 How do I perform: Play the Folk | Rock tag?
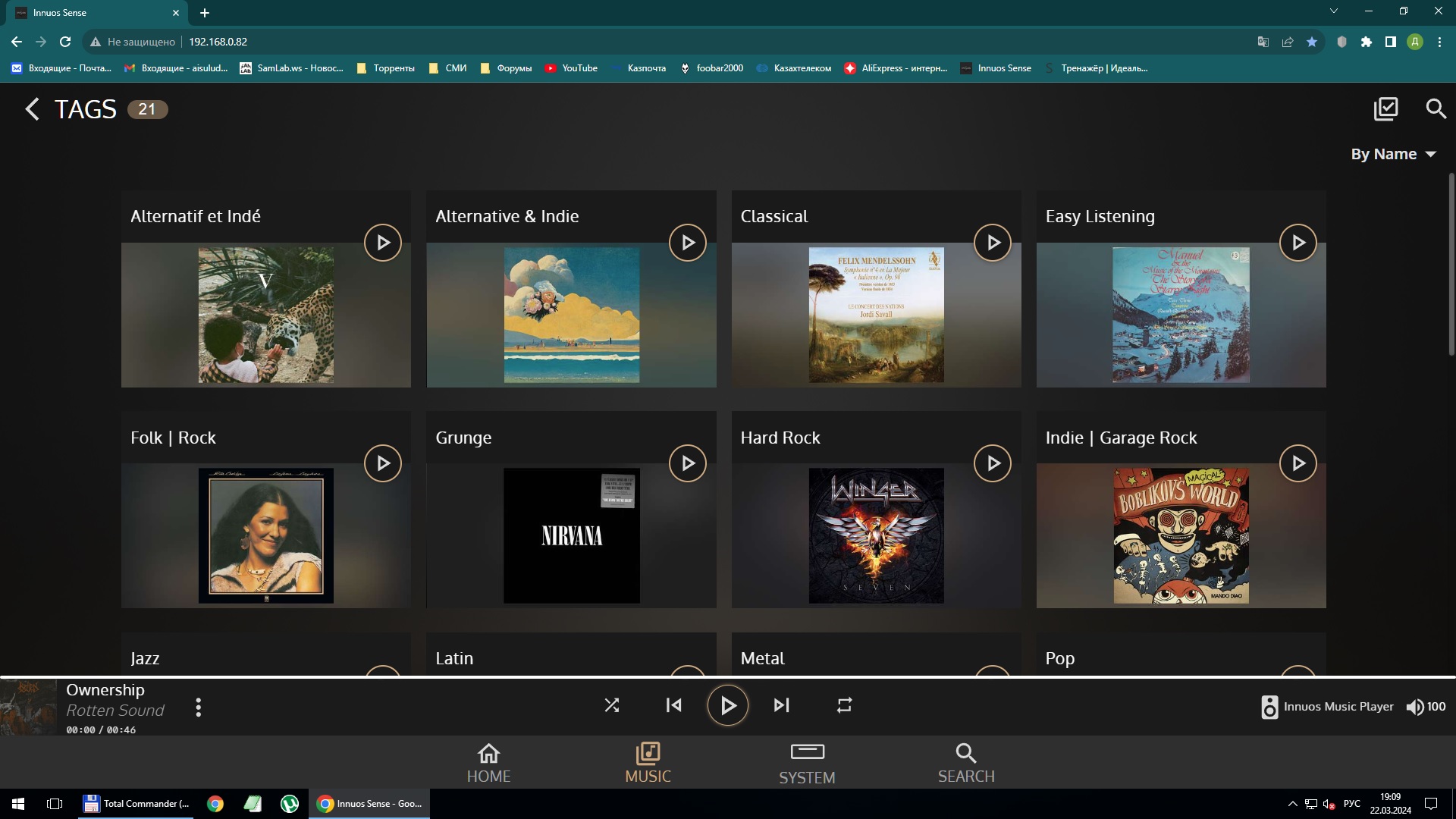[x=383, y=463]
